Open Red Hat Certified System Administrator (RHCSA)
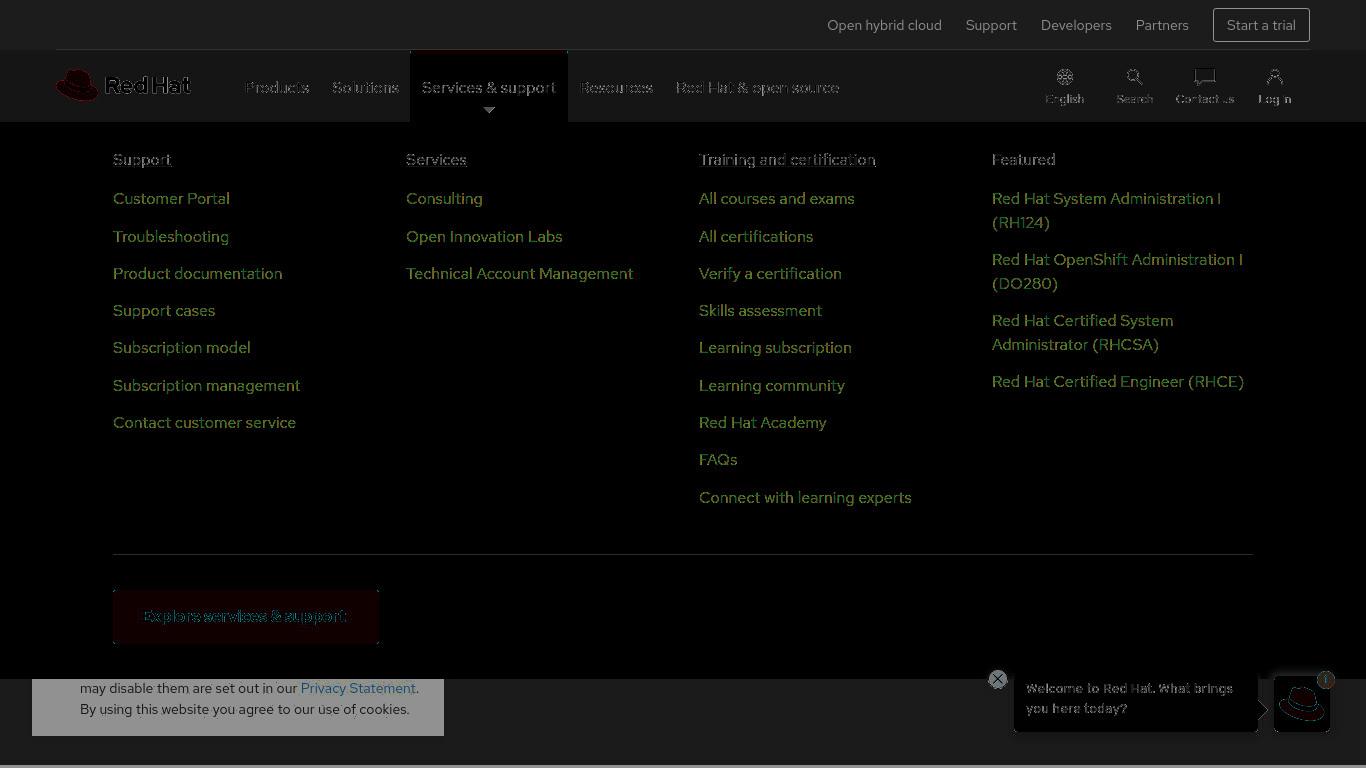 1082,332
